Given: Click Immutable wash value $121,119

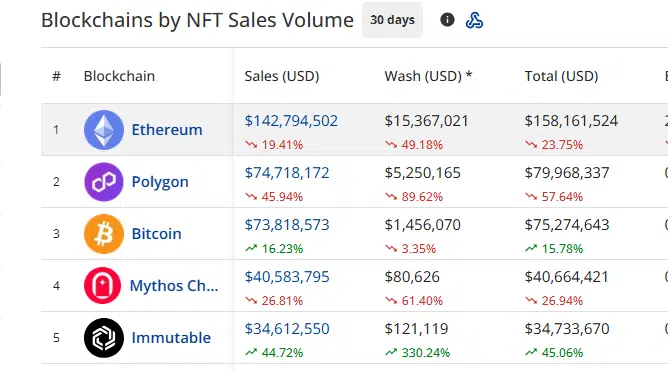Looking at the screenshot, I should pos(416,329).
